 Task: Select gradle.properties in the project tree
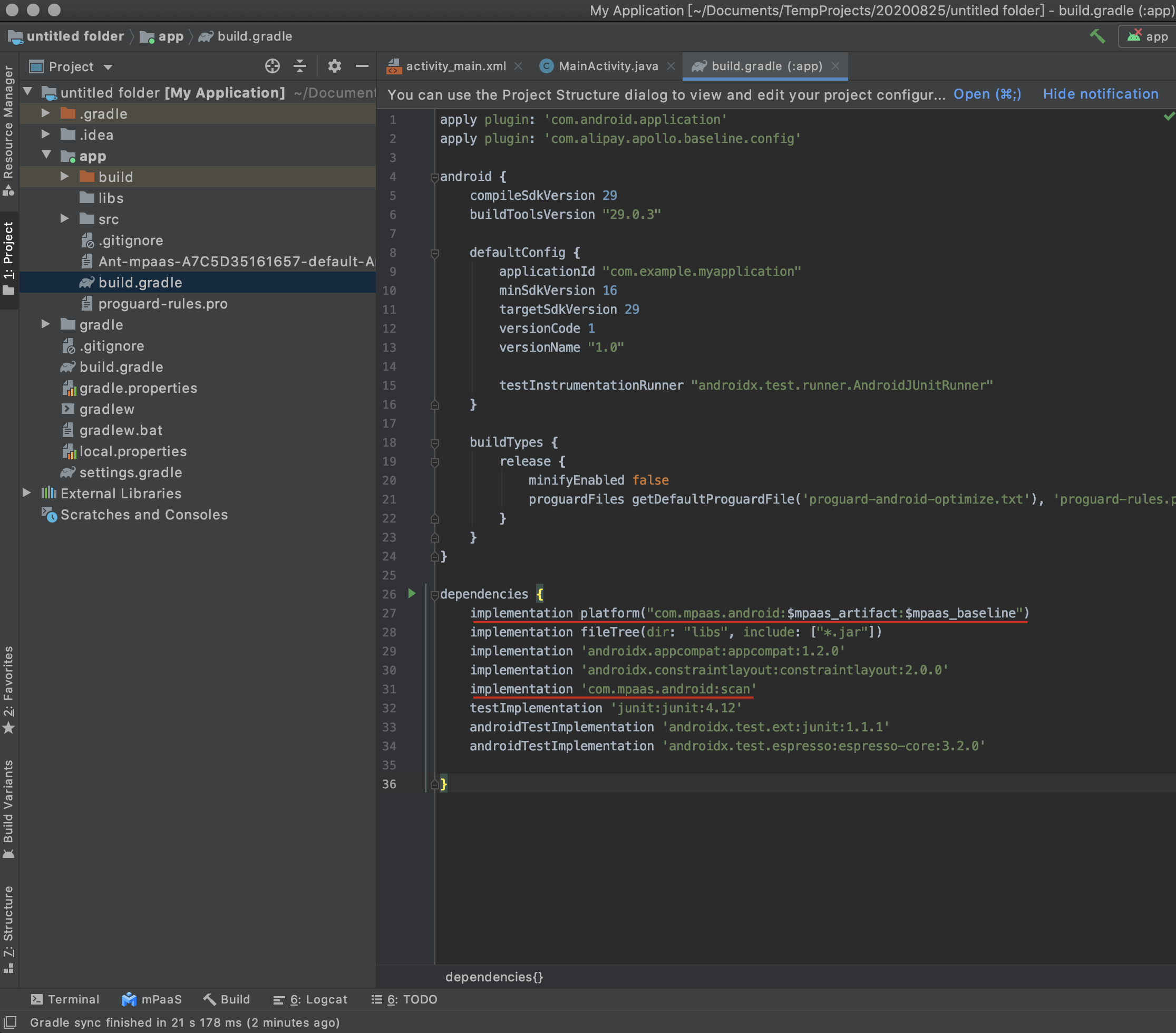click(x=138, y=388)
